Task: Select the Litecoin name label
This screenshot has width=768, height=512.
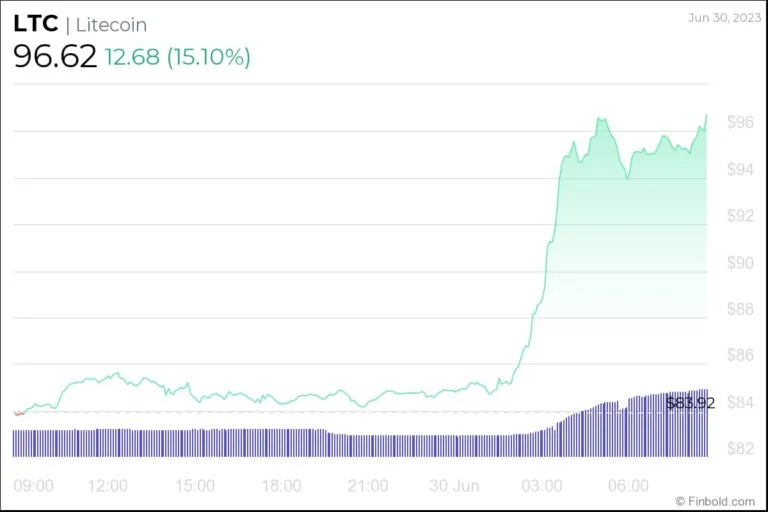Action: point(111,25)
